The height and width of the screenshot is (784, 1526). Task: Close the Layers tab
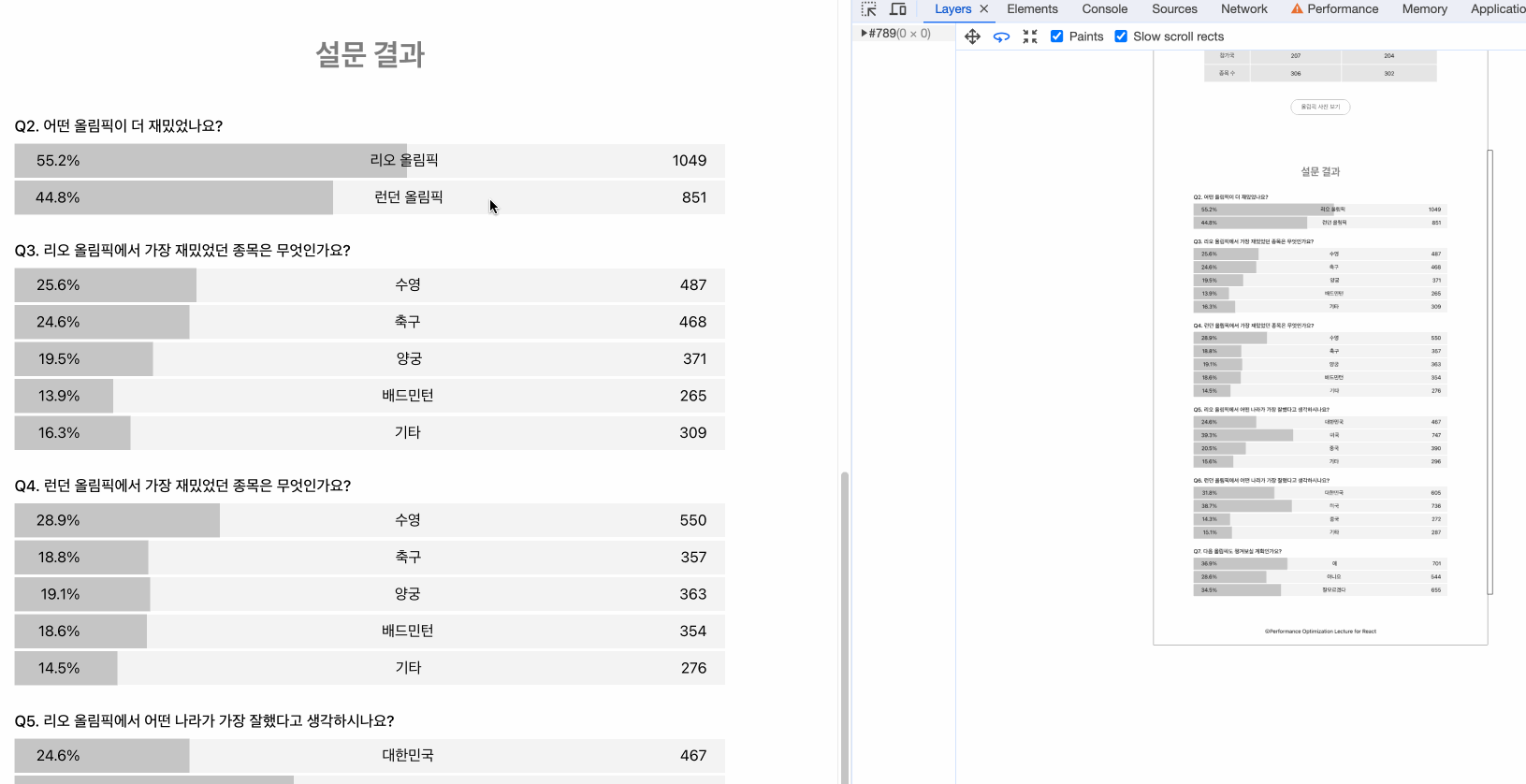click(984, 9)
